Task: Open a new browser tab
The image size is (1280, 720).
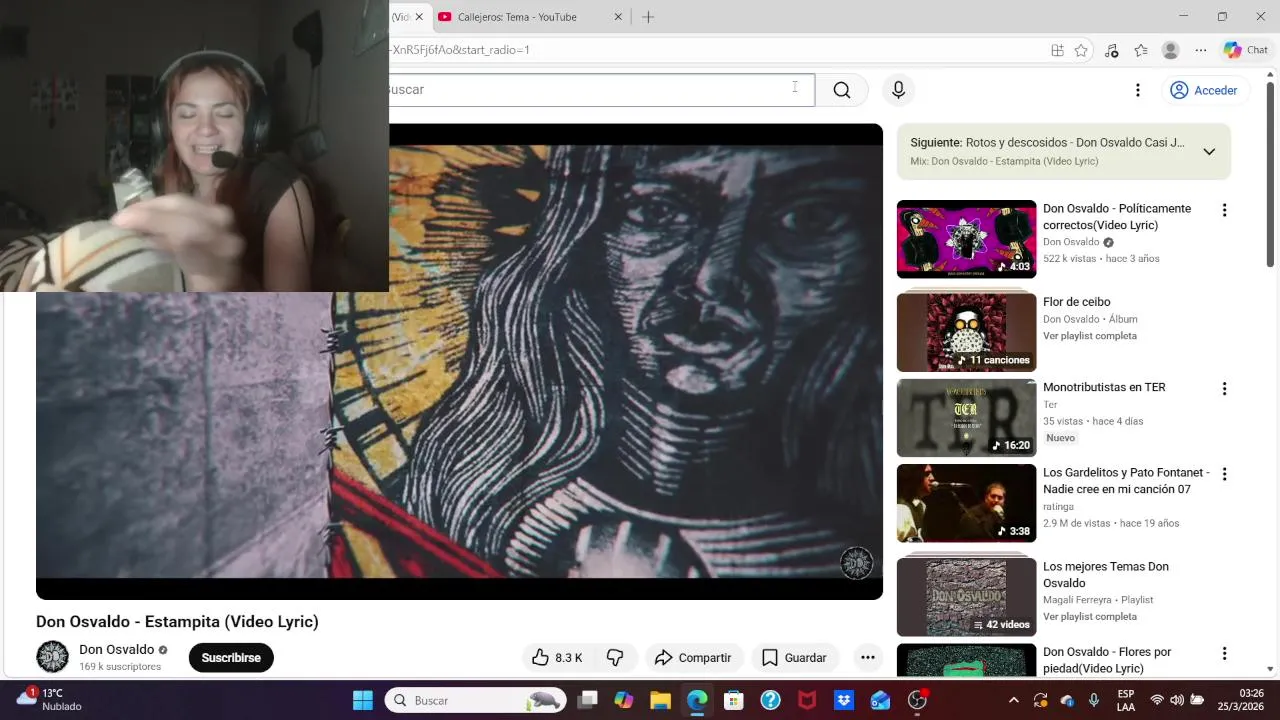Action: [648, 17]
